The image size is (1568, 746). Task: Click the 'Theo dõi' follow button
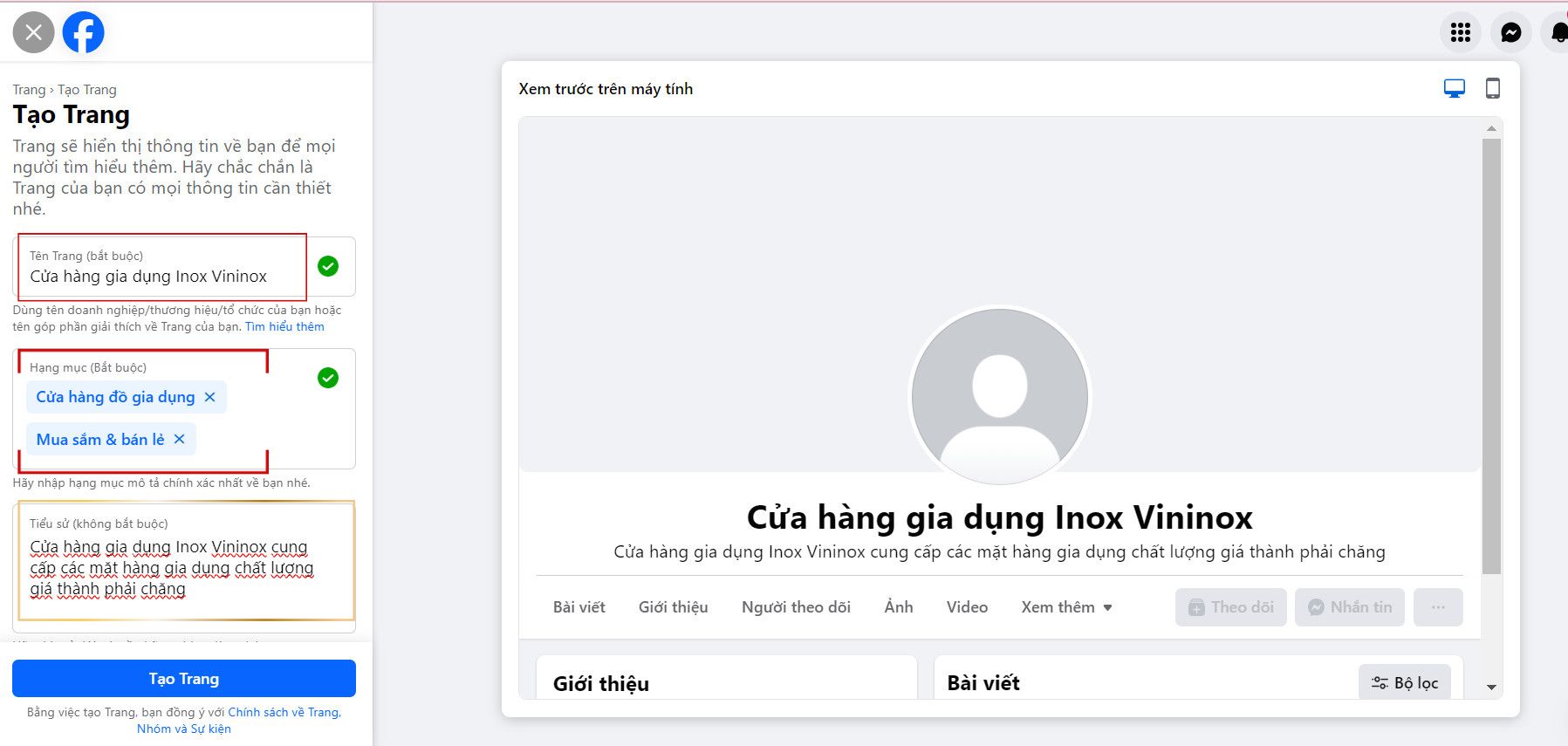(1230, 607)
